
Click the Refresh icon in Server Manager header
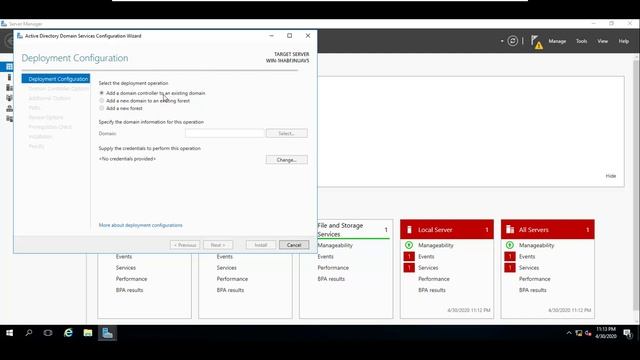point(513,41)
